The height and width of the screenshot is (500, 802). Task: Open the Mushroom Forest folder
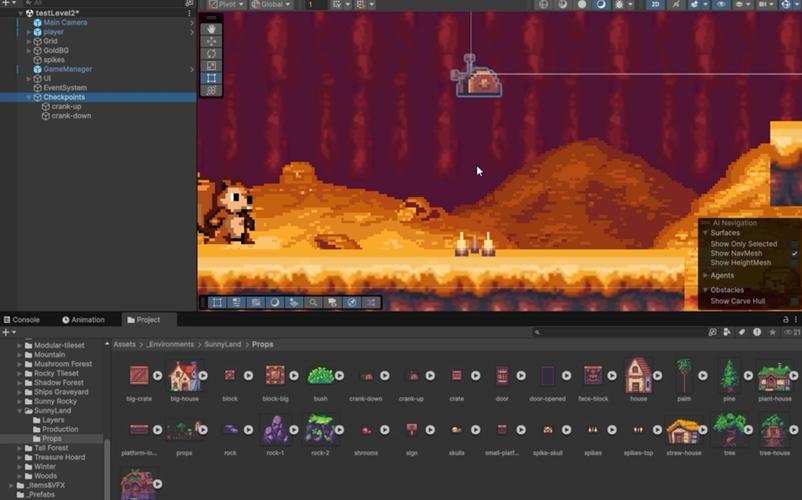pos(63,364)
